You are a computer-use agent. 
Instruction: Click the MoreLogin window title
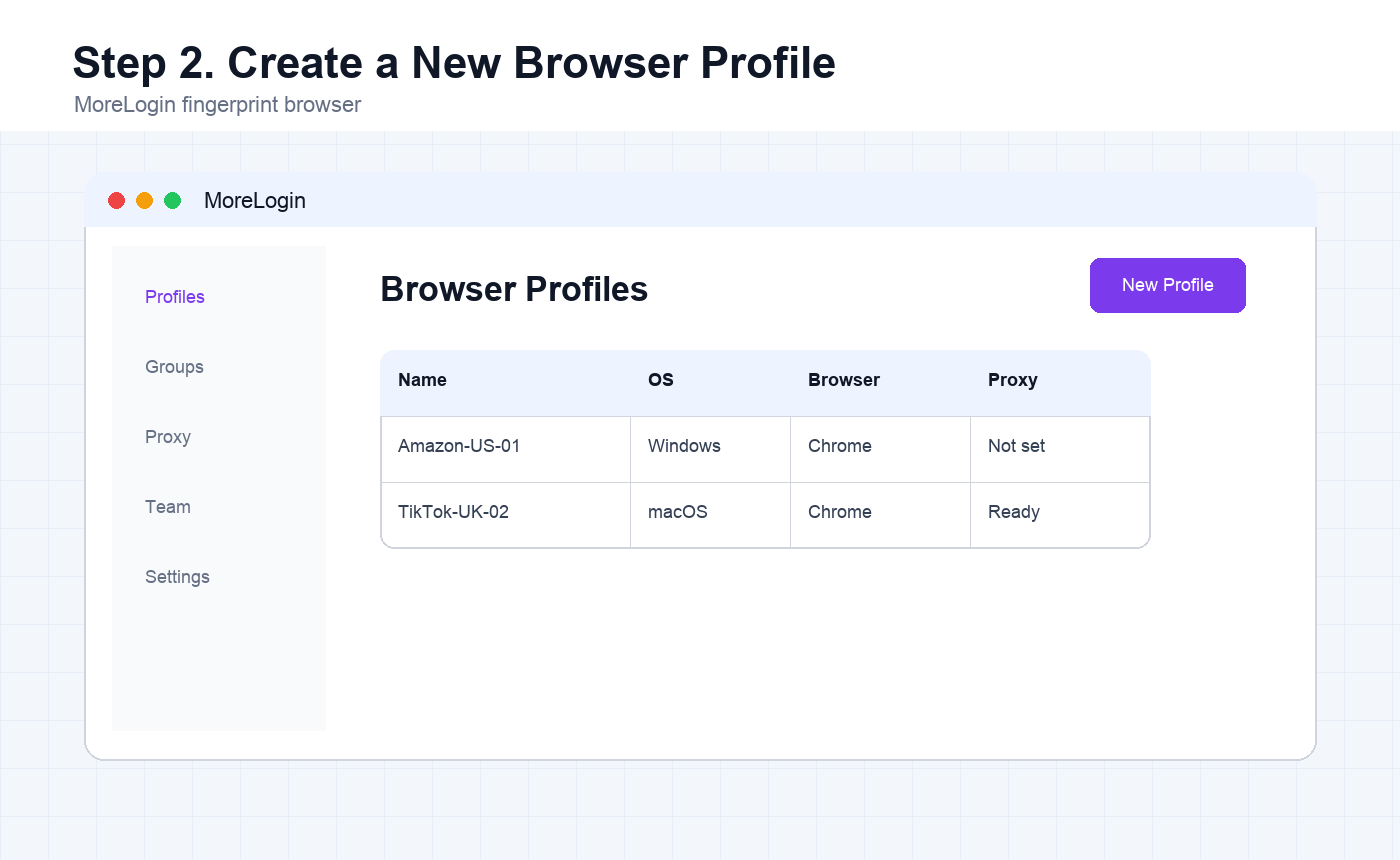pos(255,200)
